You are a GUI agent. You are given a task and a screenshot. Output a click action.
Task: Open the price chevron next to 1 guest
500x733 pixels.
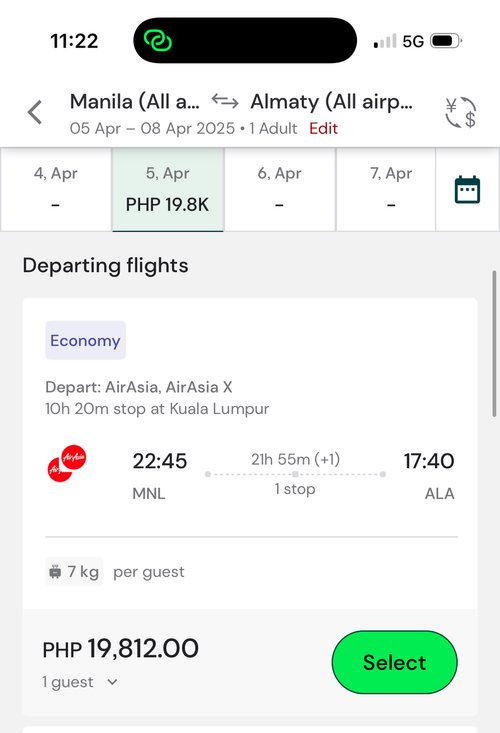(112, 682)
